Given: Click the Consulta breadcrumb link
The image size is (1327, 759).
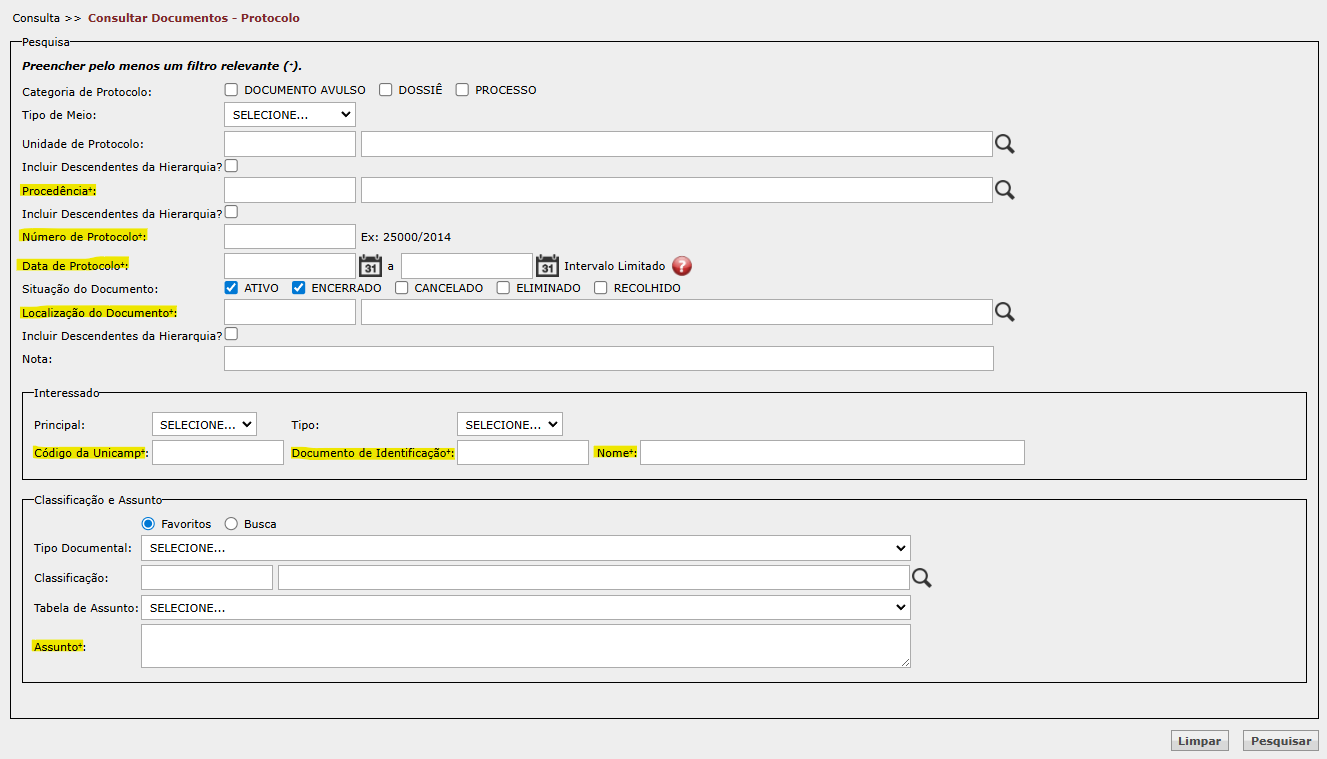Looking at the screenshot, I should click(x=36, y=18).
